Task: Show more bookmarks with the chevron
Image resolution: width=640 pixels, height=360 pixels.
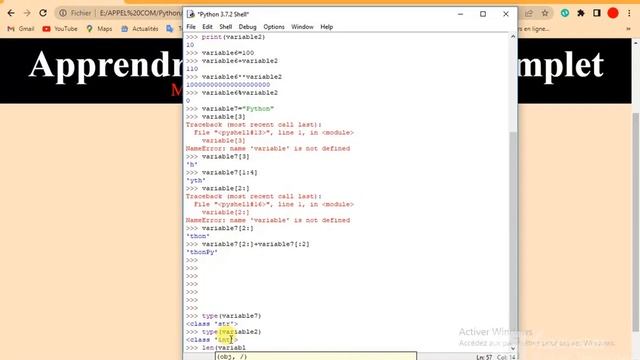Action: click(628, 29)
